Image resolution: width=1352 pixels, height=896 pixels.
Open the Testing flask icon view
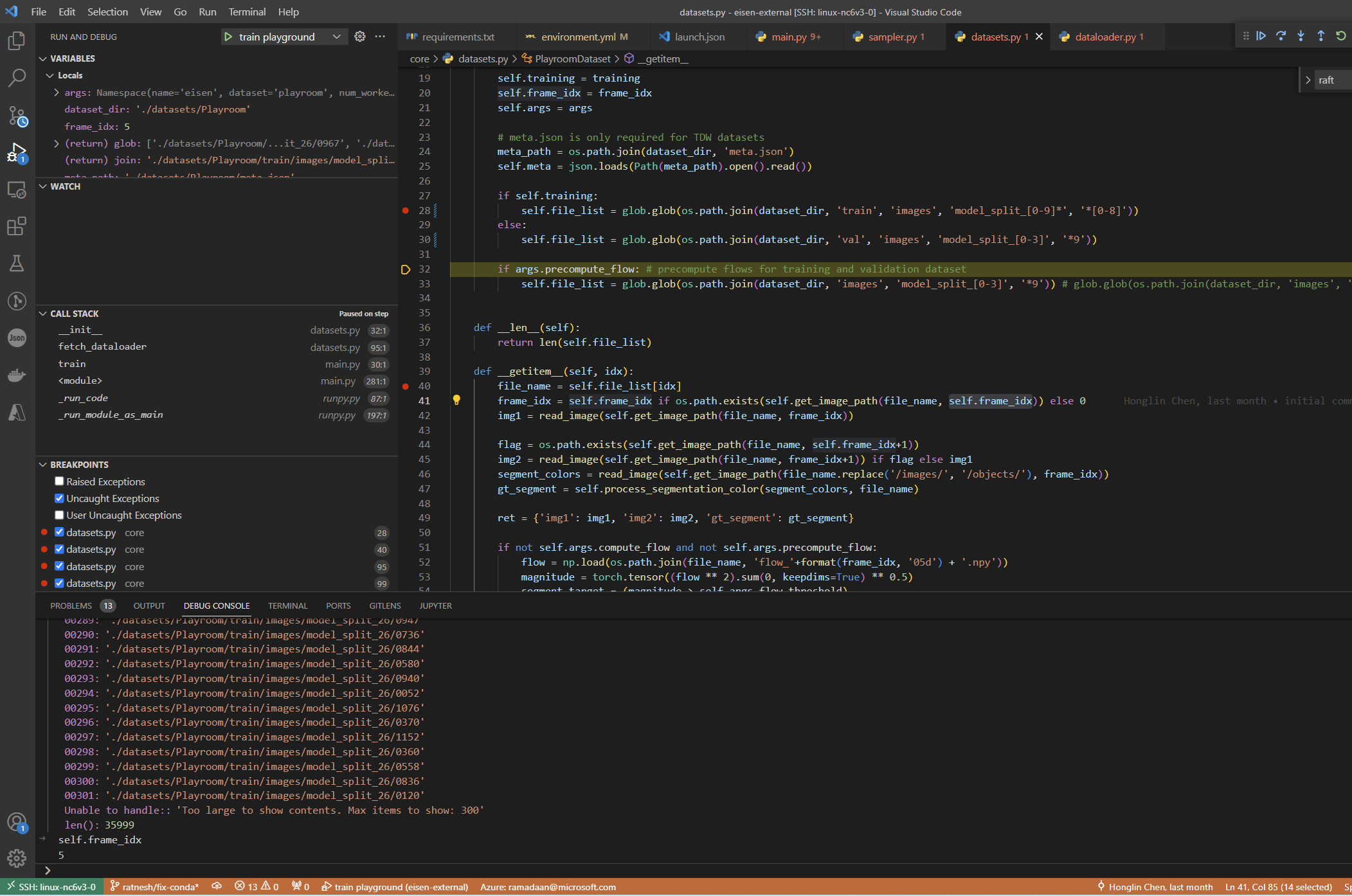point(17,264)
